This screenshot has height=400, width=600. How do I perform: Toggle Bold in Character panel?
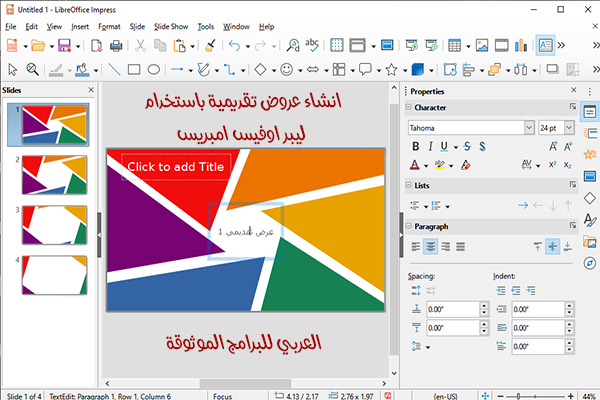416,147
